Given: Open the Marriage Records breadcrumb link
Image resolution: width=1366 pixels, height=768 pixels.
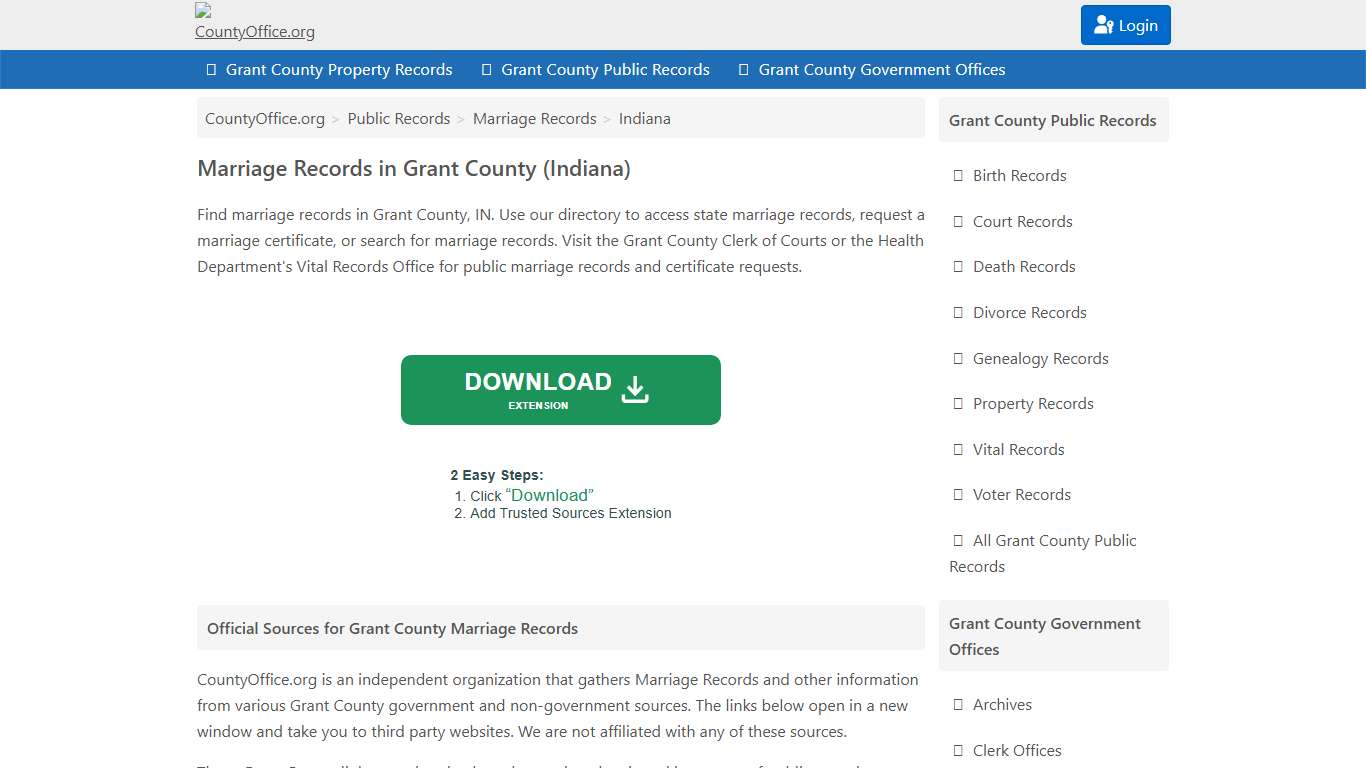Looking at the screenshot, I should click(534, 118).
